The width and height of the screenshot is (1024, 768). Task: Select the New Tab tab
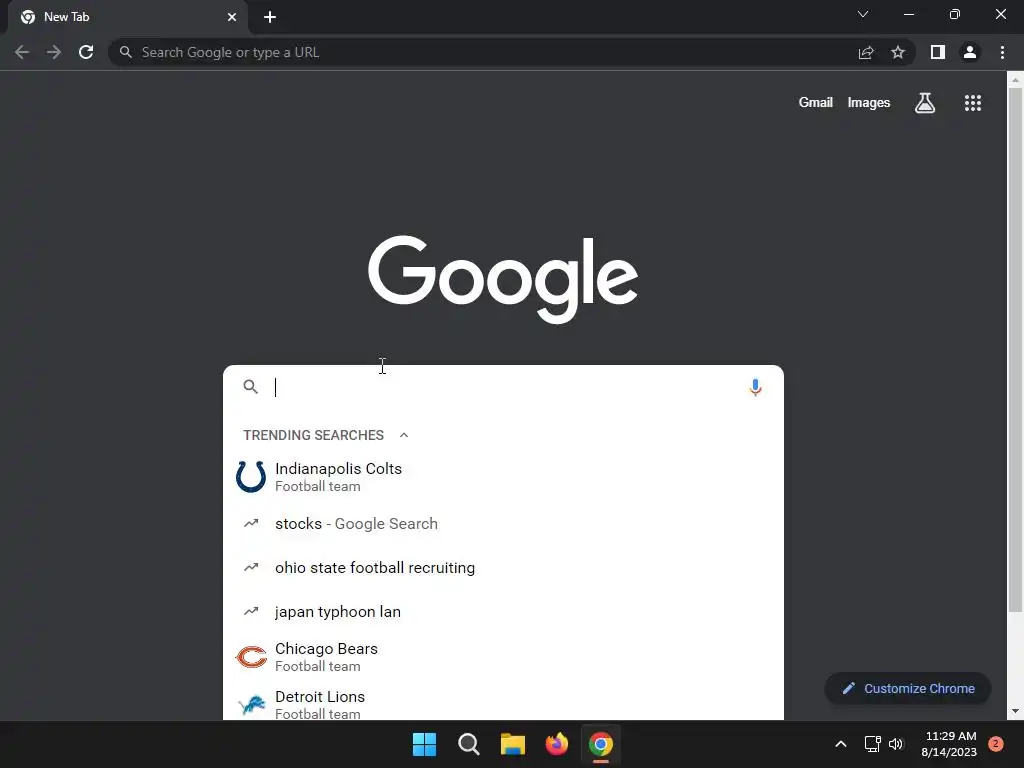point(127,17)
